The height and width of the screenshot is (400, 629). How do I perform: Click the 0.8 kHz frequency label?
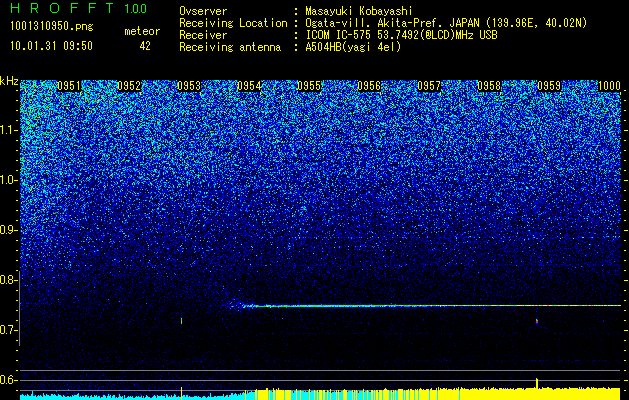click(x=9, y=280)
